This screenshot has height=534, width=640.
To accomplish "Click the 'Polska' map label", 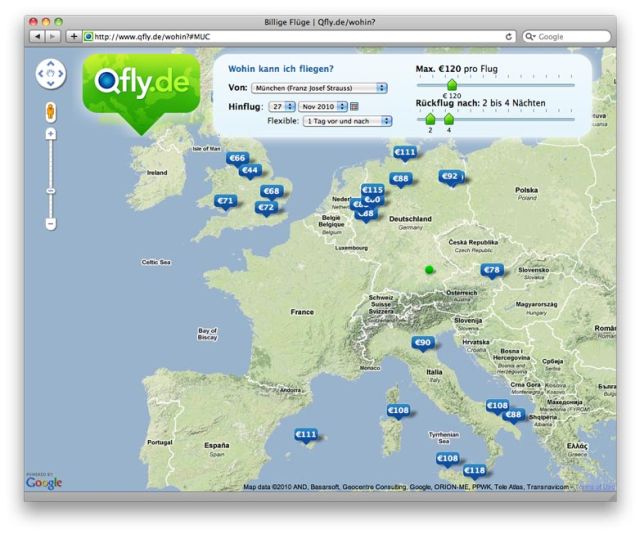I will (x=526, y=190).
